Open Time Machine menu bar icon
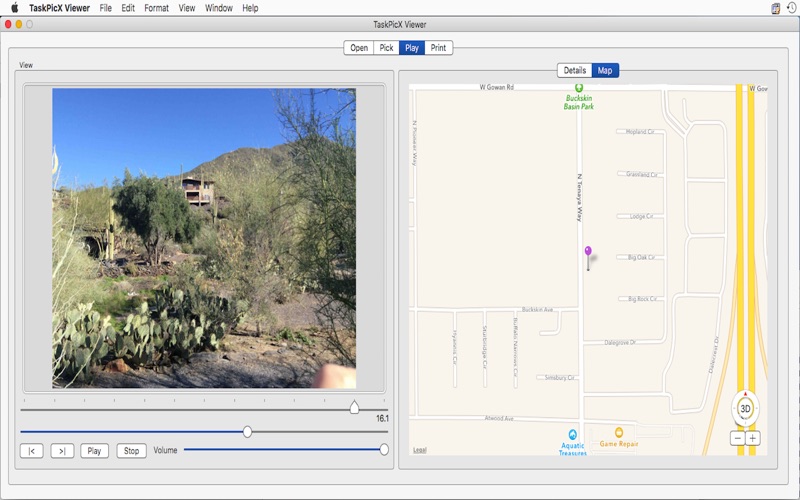This screenshot has width=800, height=500. click(x=791, y=8)
